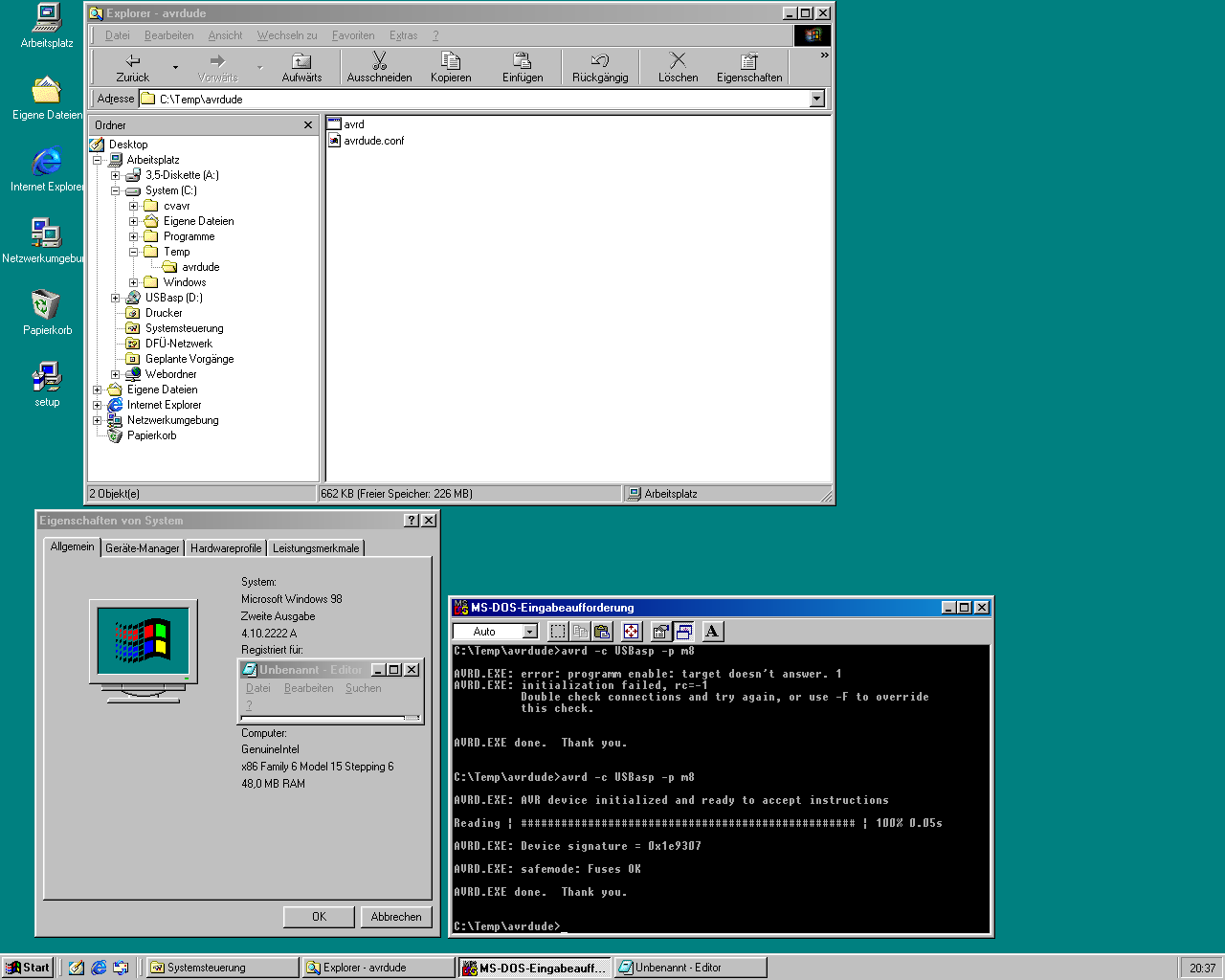
Task: Switch to the Geräte-Manager tab
Action: [142, 548]
